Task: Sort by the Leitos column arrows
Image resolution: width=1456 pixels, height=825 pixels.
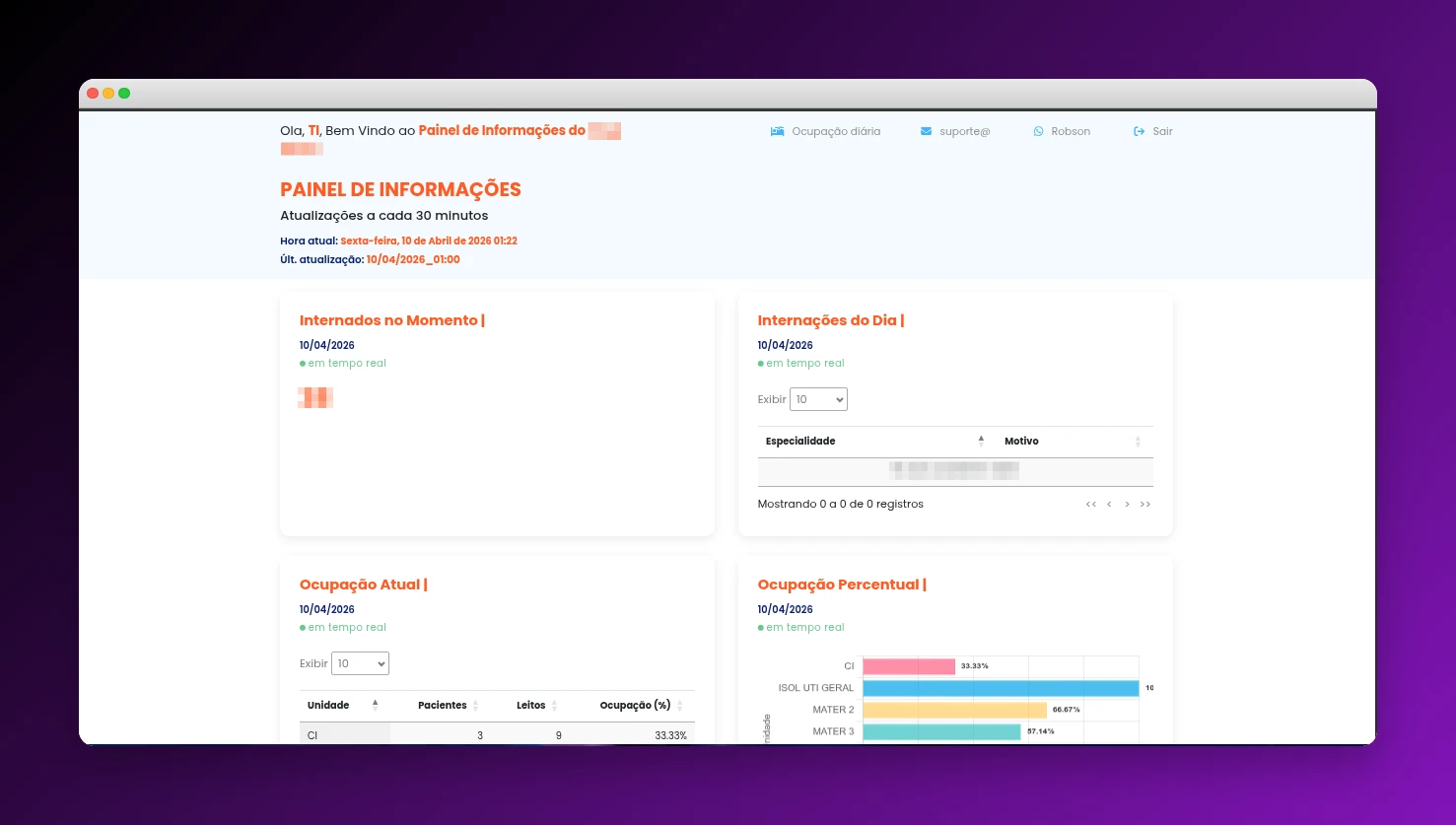Action: click(x=554, y=706)
